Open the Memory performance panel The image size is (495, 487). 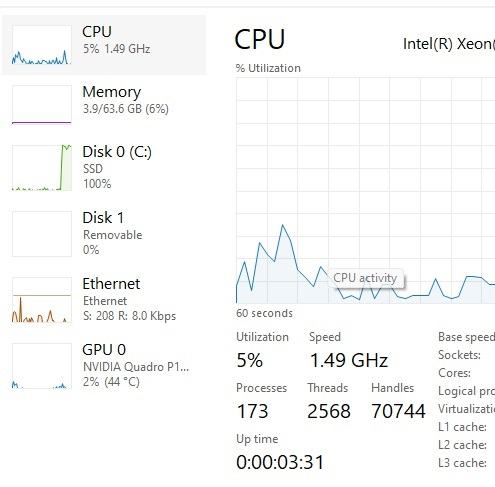click(104, 105)
